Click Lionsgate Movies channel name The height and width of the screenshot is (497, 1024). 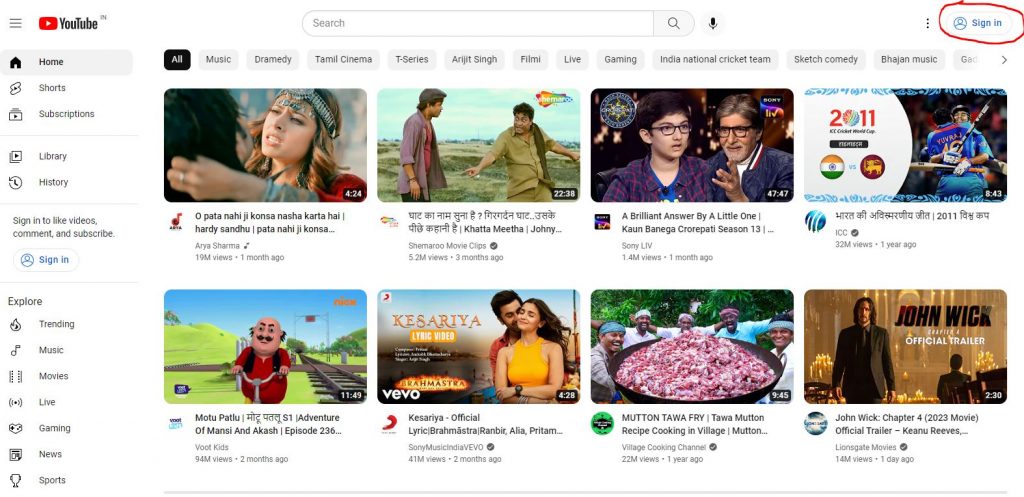click(x=865, y=448)
